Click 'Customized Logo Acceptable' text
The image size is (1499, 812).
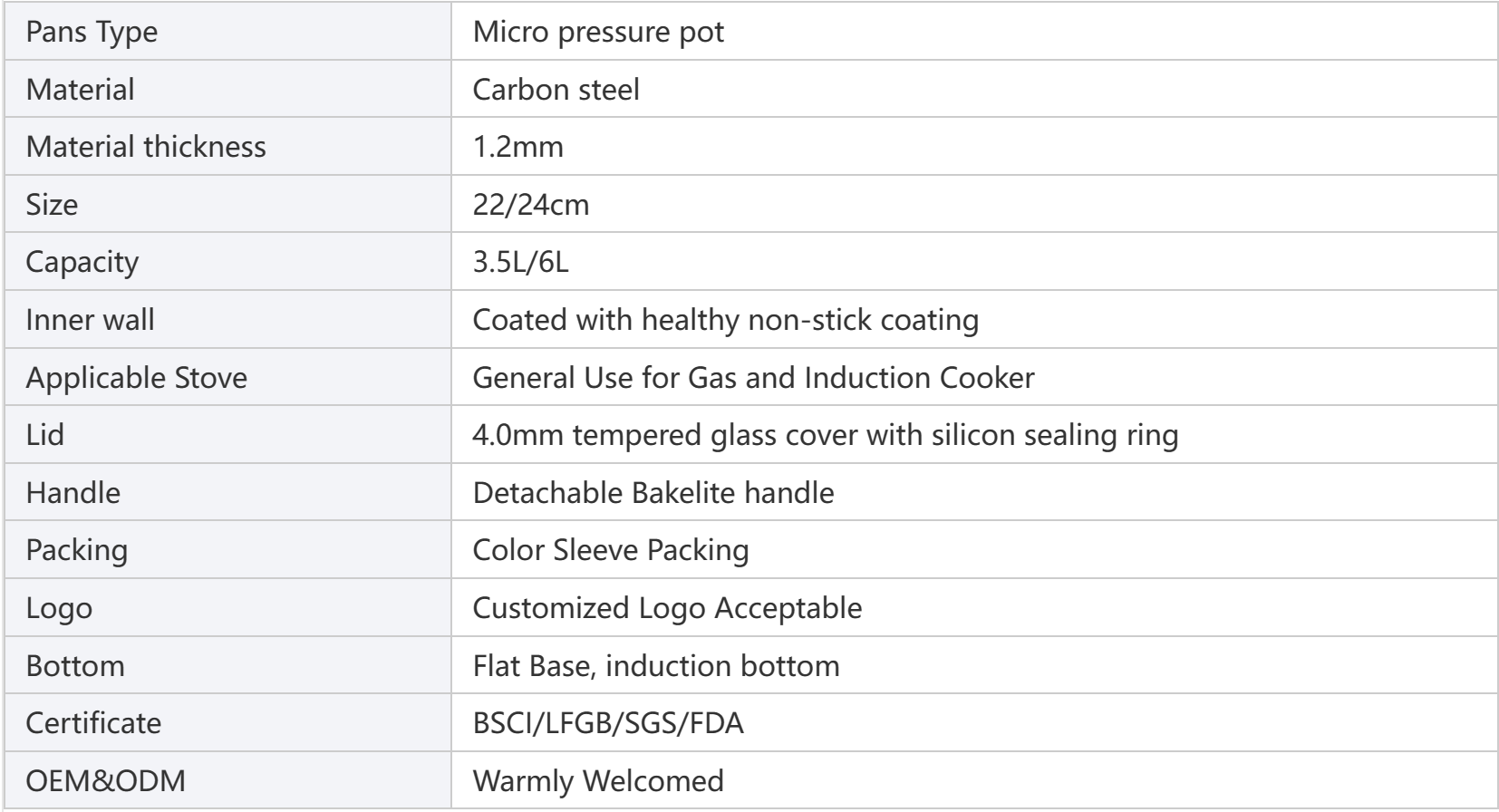pyautogui.click(x=667, y=607)
